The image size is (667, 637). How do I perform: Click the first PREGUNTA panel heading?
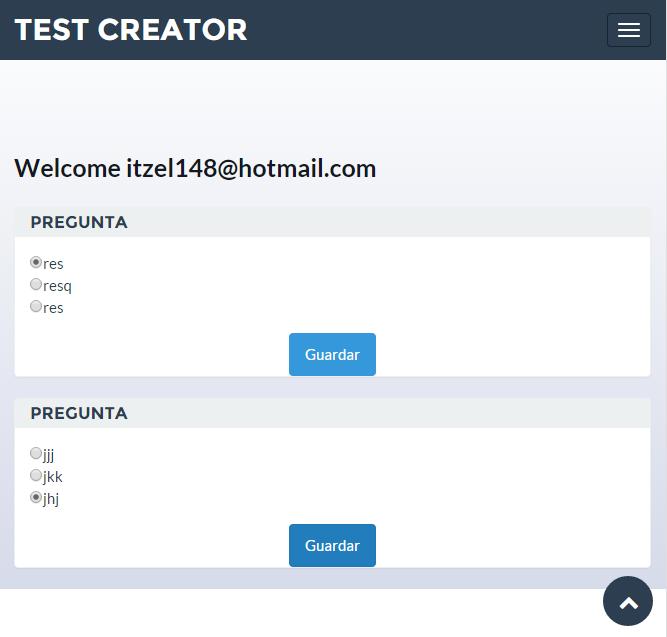tap(79, 222)
